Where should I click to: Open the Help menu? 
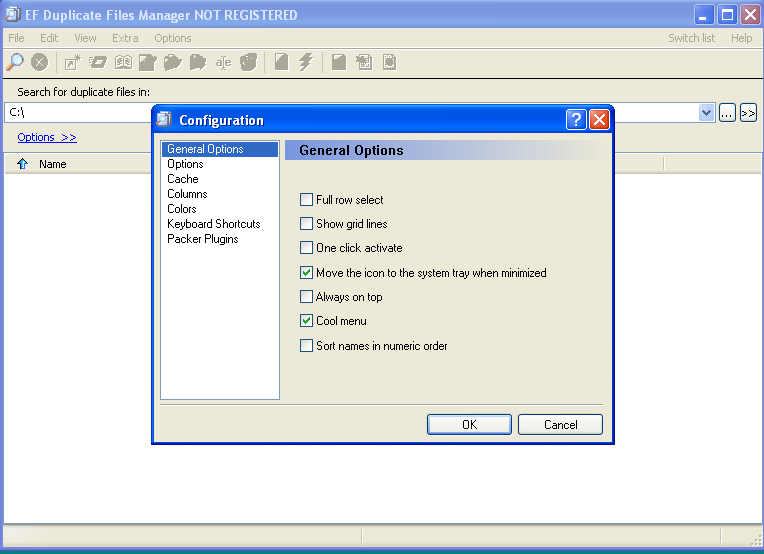click(x=741, y=38)
